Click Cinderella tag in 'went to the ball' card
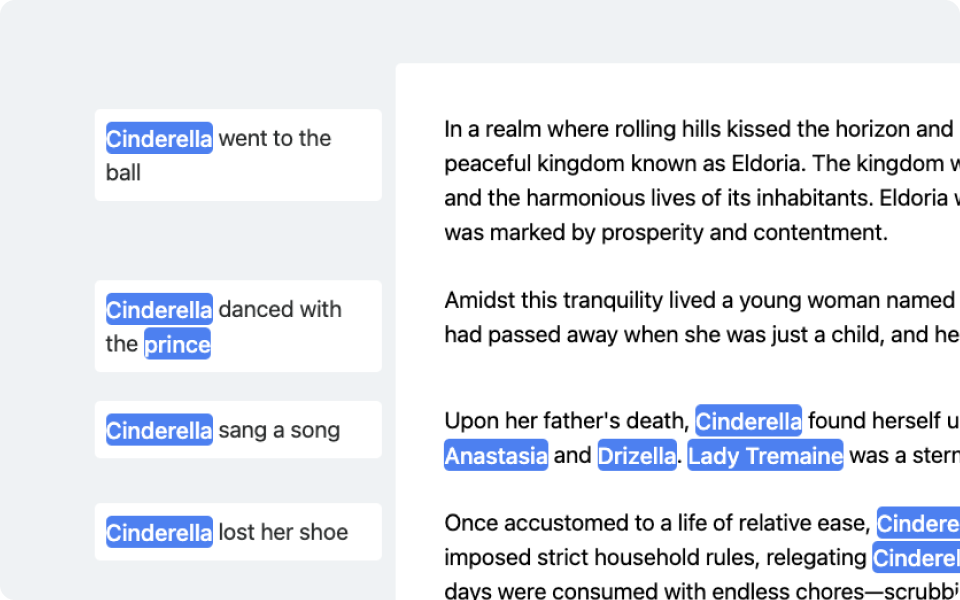960x600 pixels. (159, 138)
